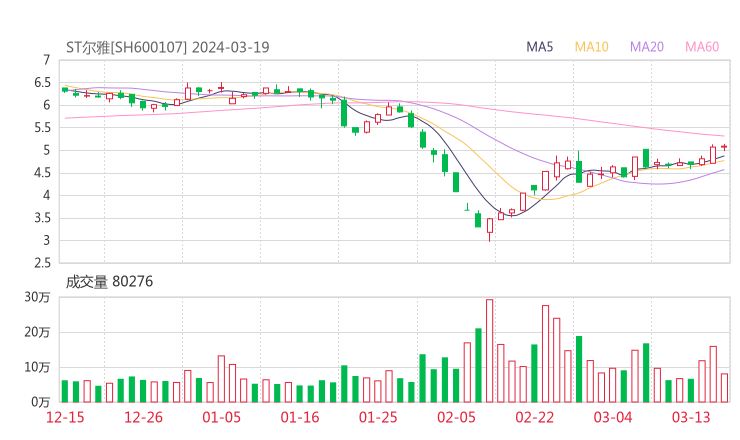Viewport: 740px width, 440px height.
Task: Click the chart title ST尔雅[SH600107] 2024-03-19
Action: [168, 47]
